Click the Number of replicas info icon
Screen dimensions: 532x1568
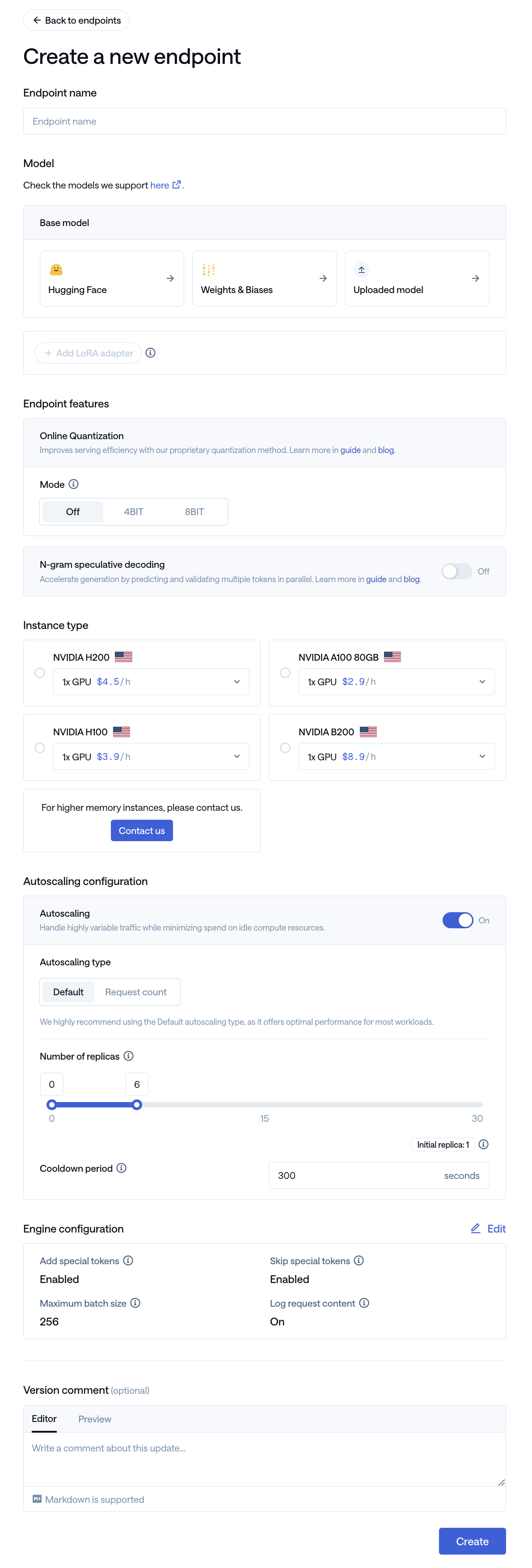pyautogui.click(x=129, y=1056)
